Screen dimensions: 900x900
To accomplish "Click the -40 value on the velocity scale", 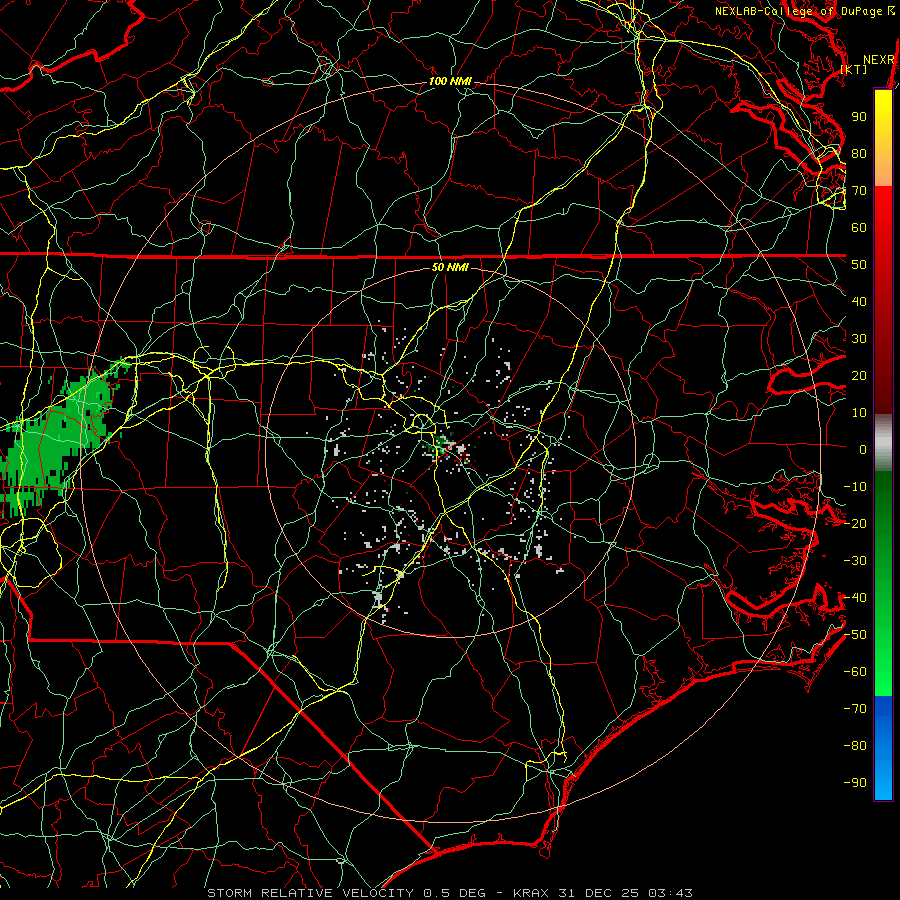I will click(855, 598).
